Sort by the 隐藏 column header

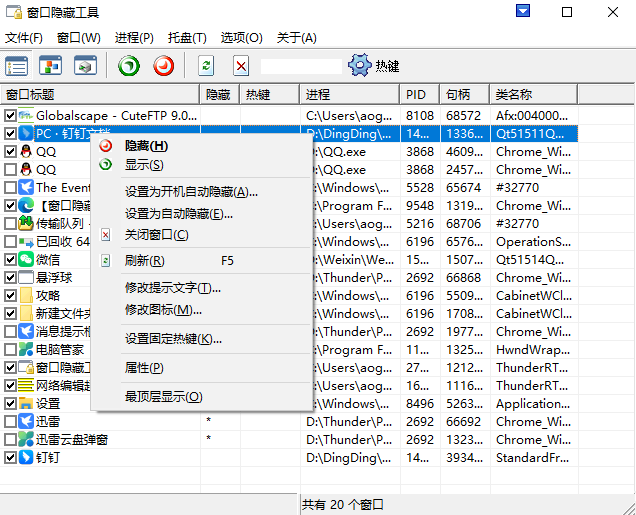(x=220, y=94)
